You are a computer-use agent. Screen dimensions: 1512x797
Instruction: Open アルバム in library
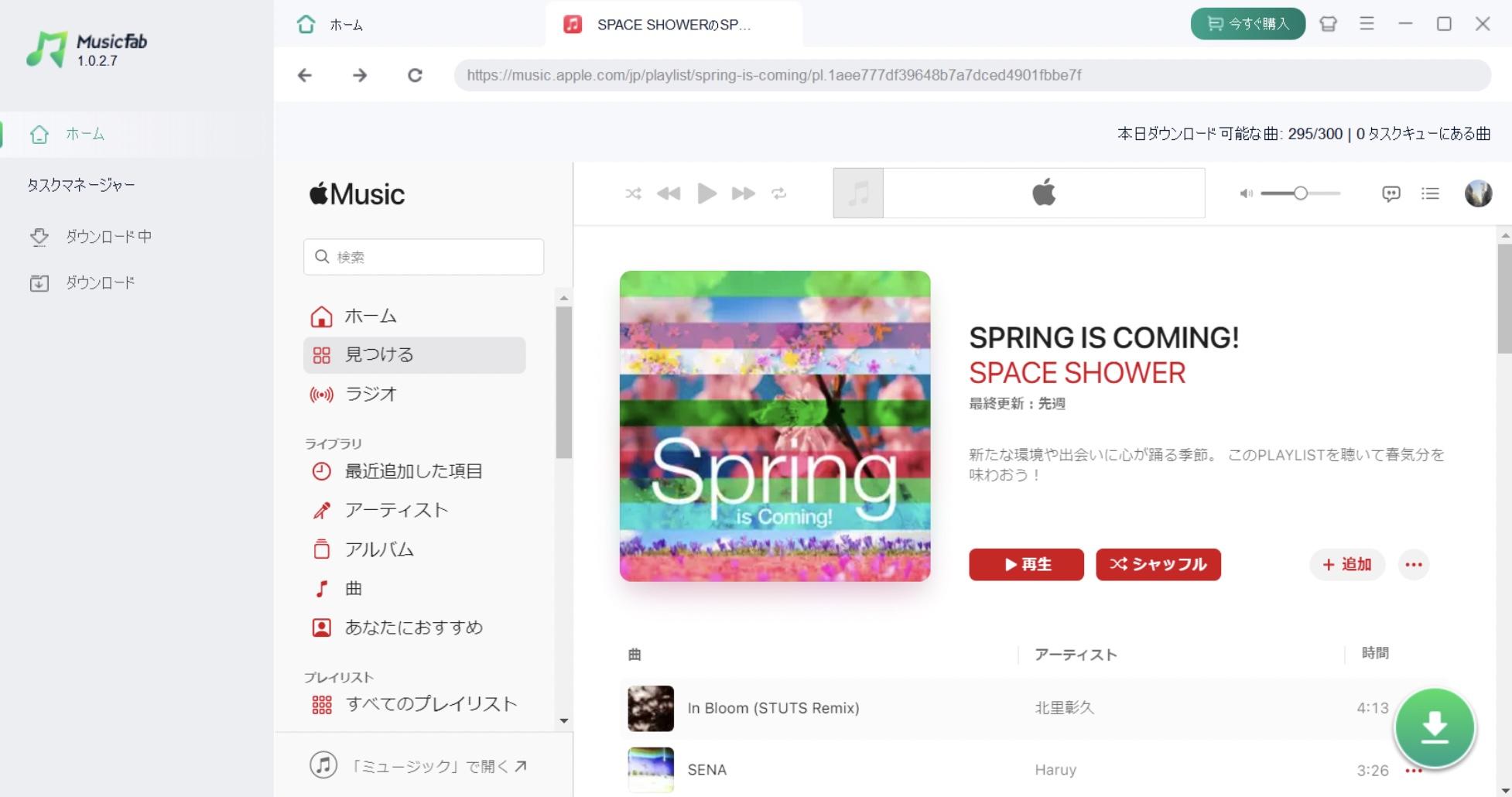coord(415,550)
